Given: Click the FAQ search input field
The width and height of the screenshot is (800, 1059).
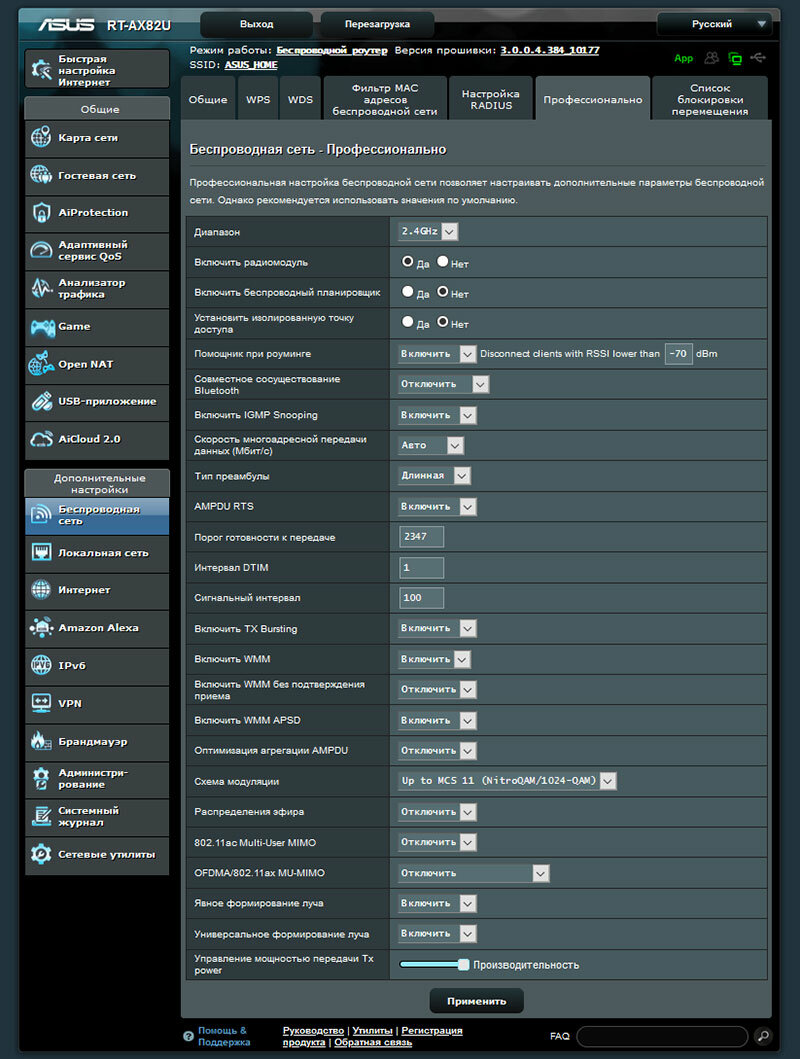Looking at the screenshot, I should coord(662,1036).
